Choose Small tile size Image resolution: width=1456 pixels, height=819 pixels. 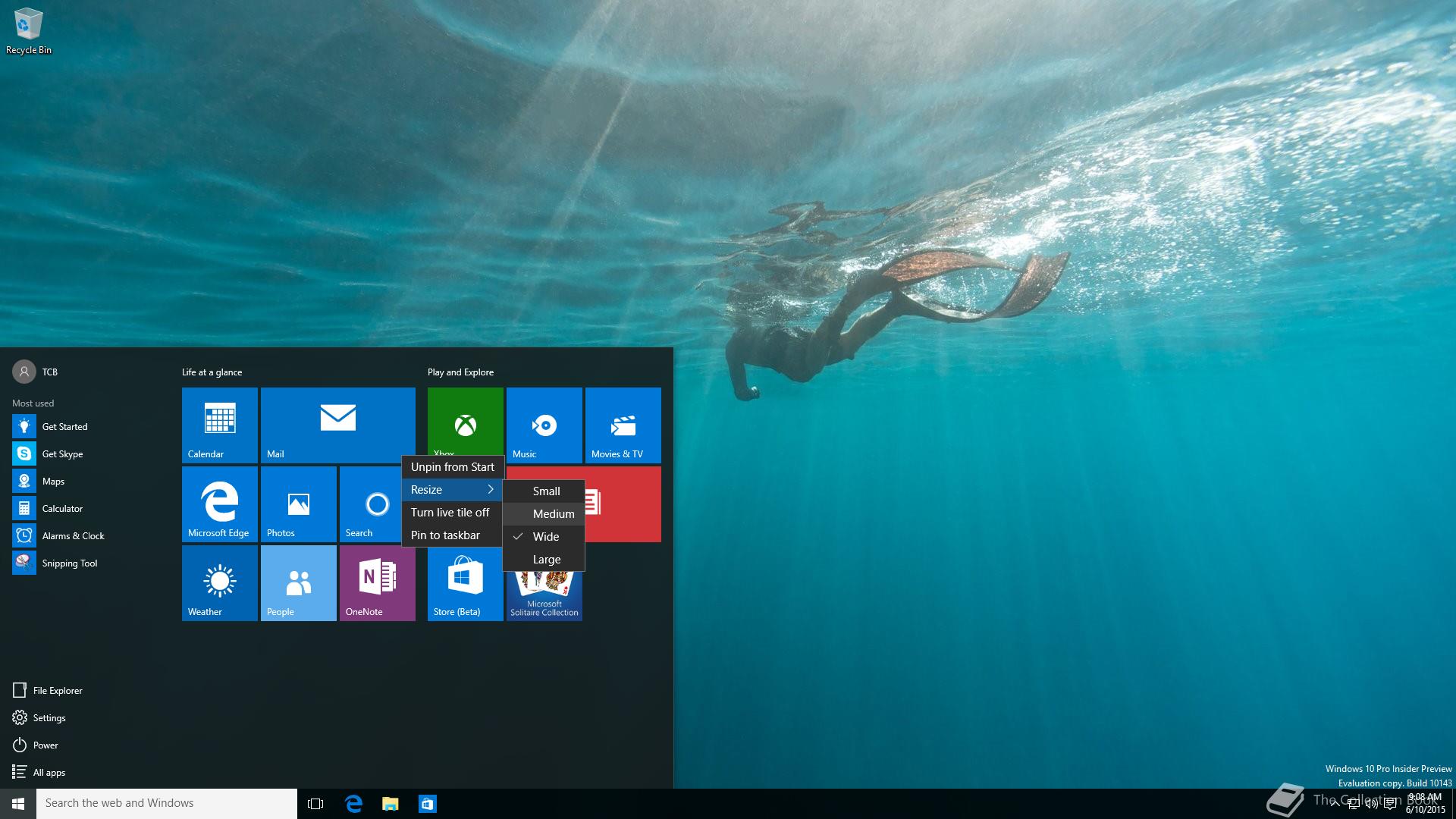pos(544,491)
